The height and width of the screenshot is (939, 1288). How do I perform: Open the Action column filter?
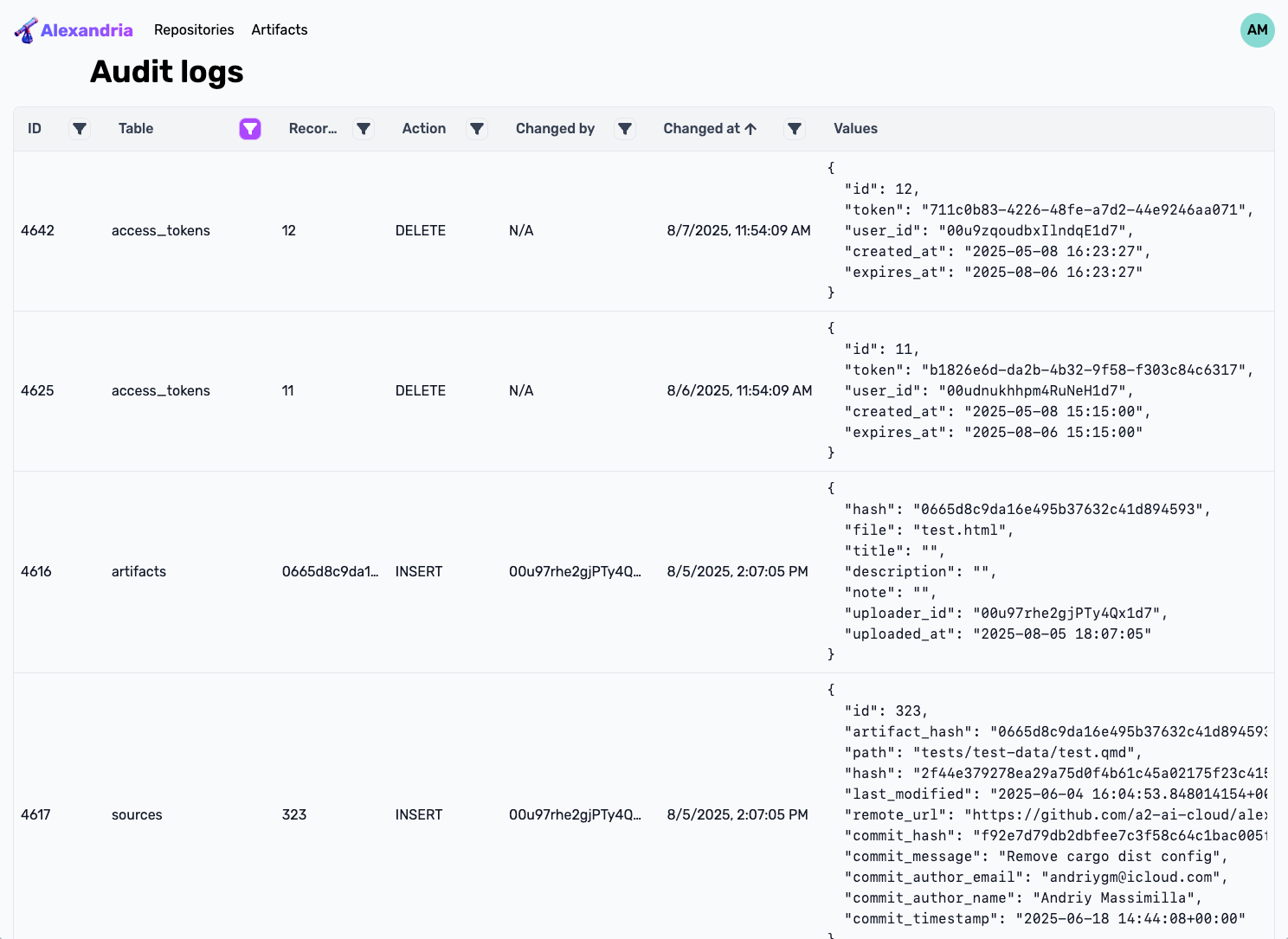(x=477, y=129)
